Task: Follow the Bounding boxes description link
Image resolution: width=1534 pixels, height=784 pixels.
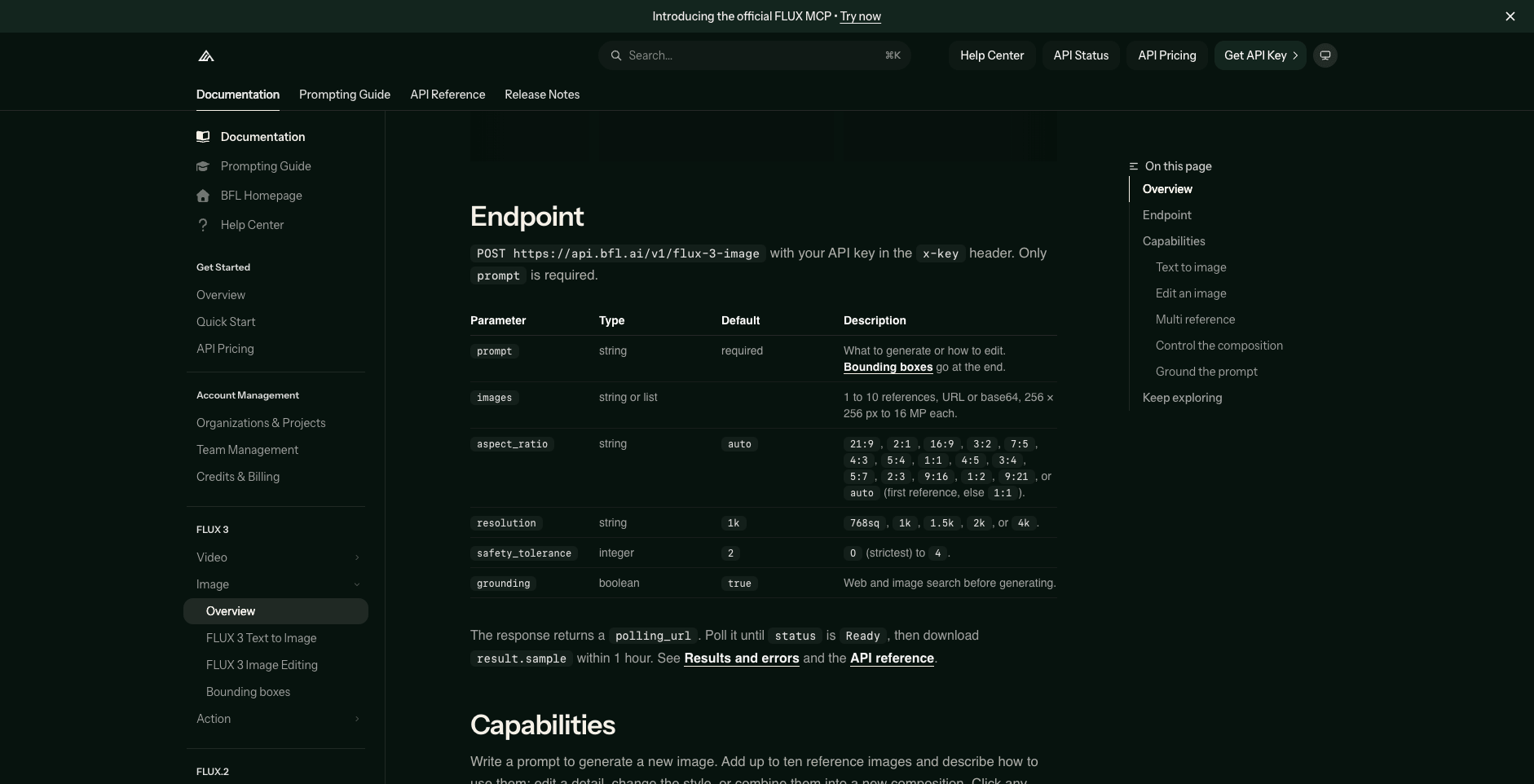Action: 888,368
